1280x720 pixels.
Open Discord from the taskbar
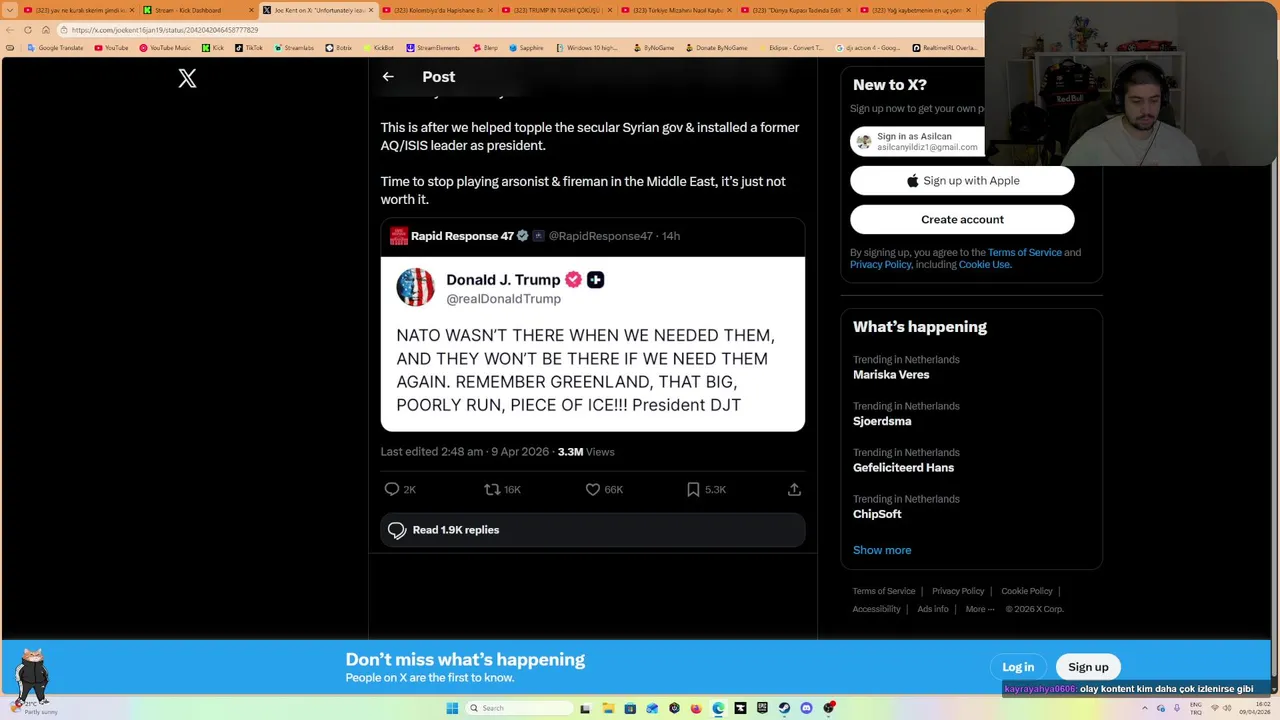click(806, 708)
